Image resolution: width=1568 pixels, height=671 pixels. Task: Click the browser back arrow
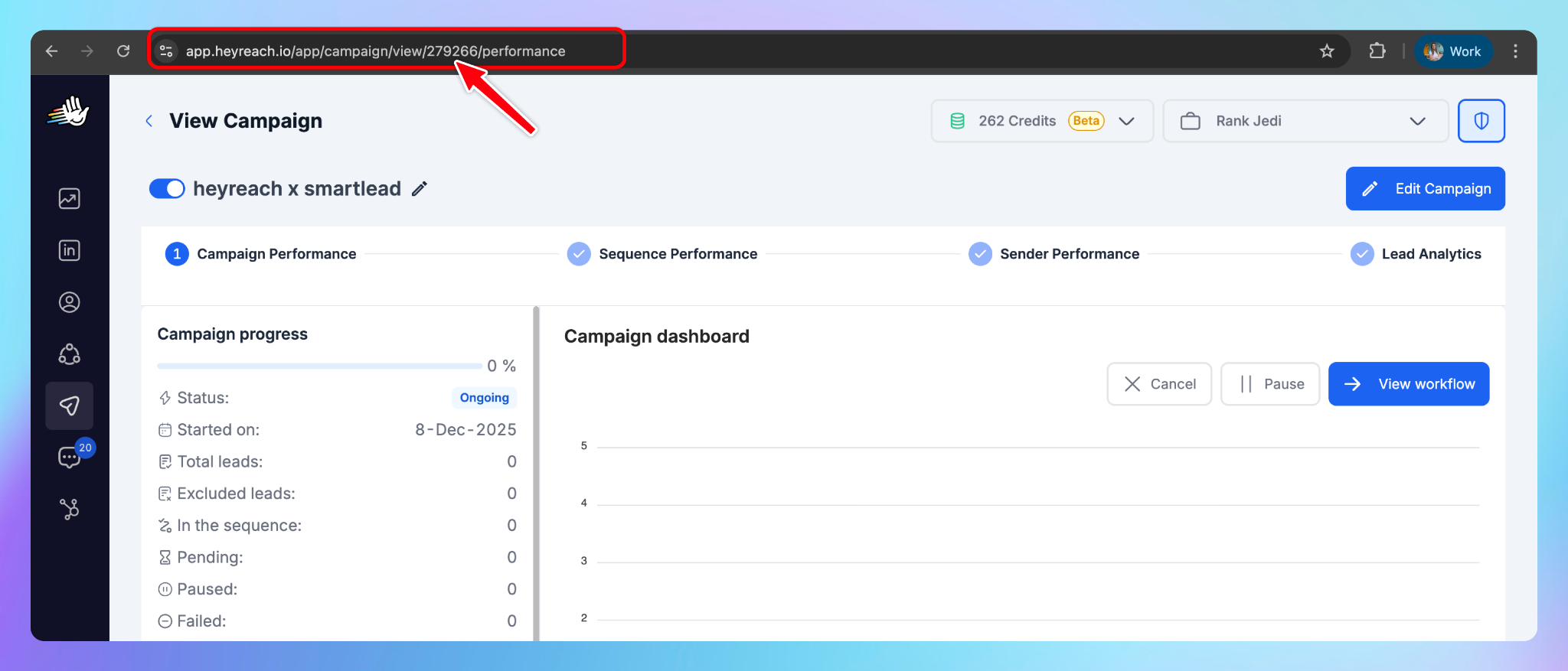coord(51,51)
